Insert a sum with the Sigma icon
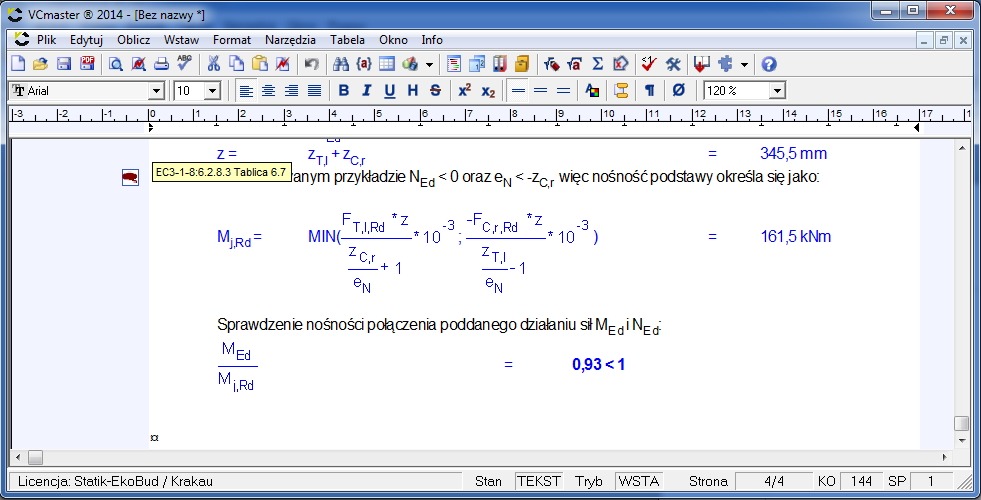 598,64
